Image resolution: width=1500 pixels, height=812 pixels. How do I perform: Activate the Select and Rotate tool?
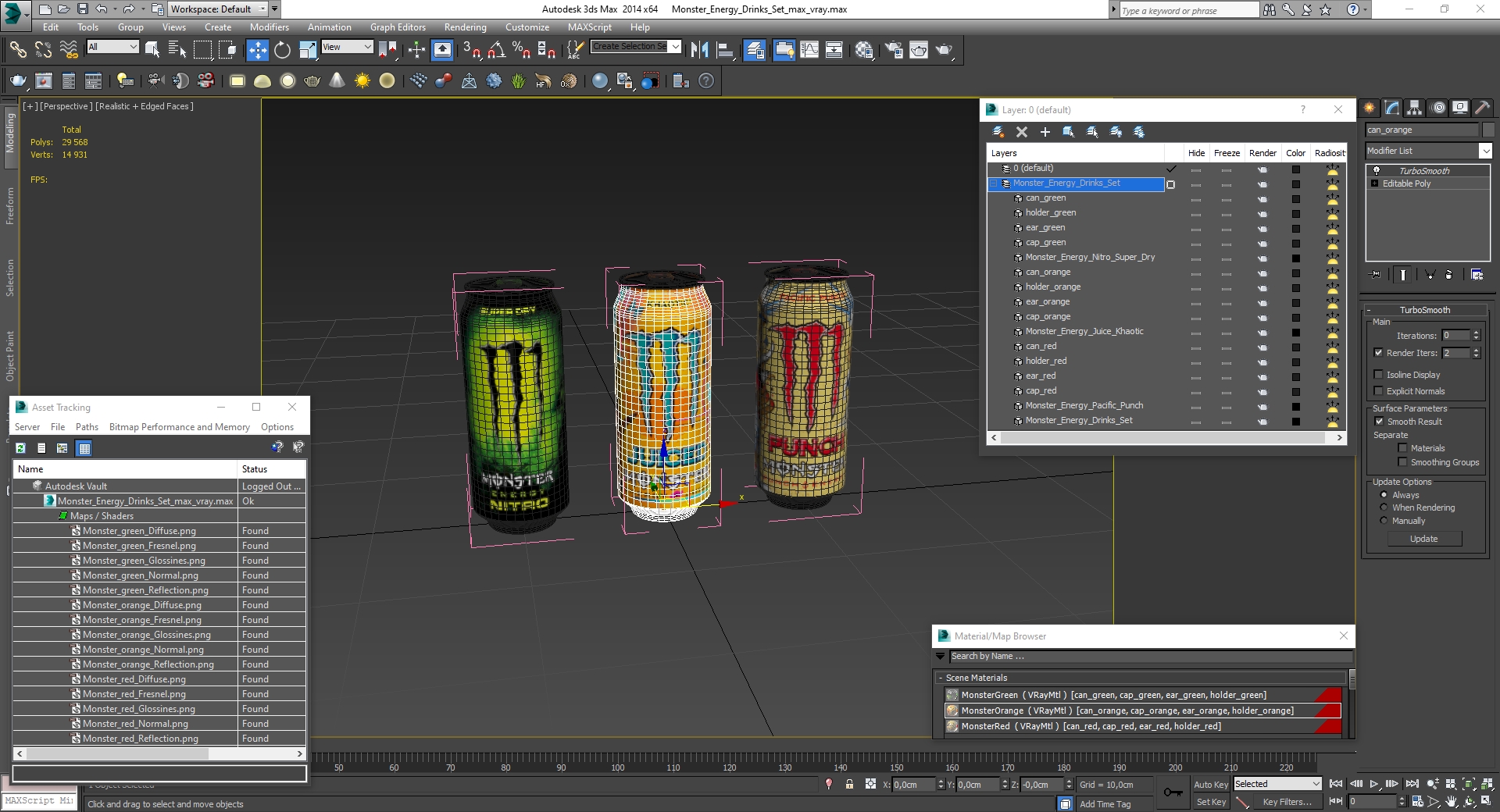[282, 50]
